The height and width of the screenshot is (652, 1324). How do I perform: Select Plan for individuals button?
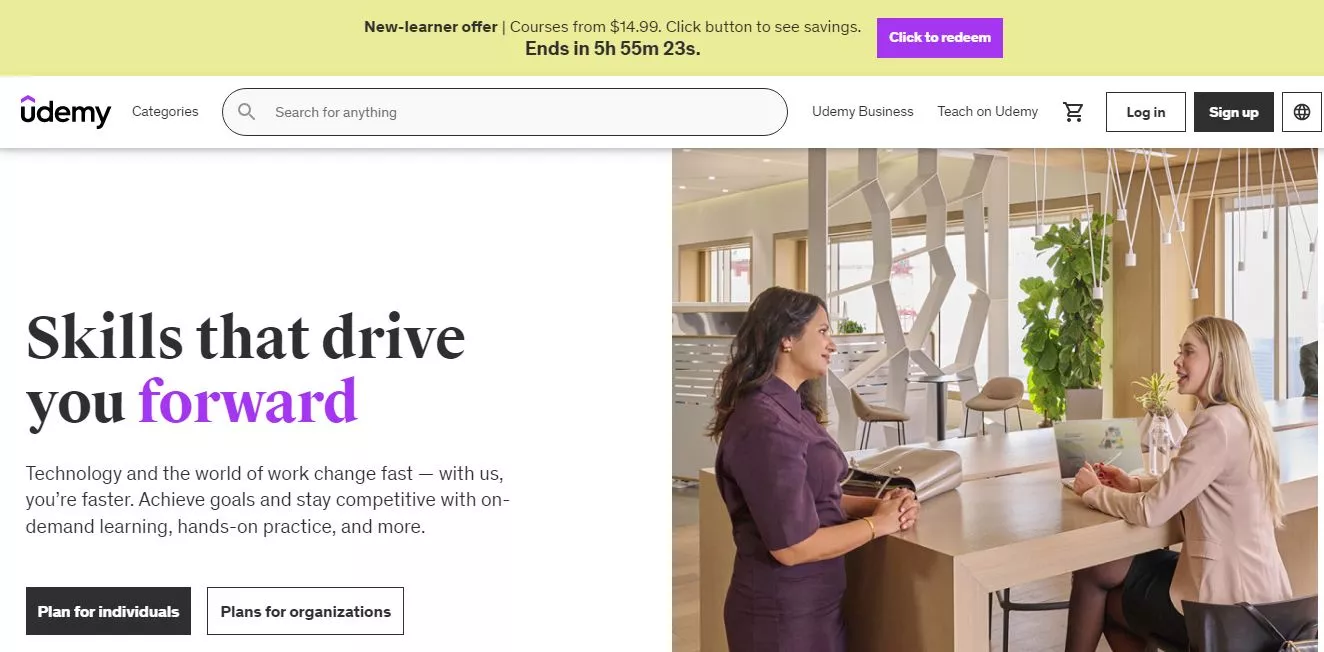tap(108, 611)
